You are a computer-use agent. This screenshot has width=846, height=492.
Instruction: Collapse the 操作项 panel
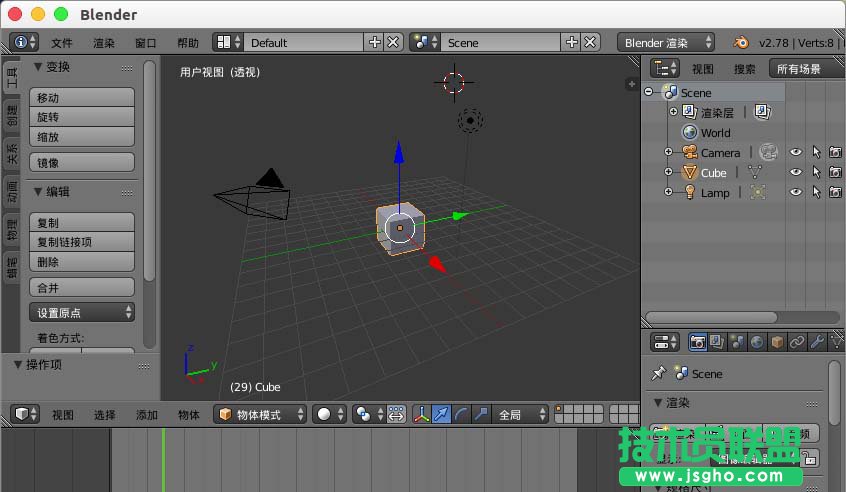[x=18, y=365]
